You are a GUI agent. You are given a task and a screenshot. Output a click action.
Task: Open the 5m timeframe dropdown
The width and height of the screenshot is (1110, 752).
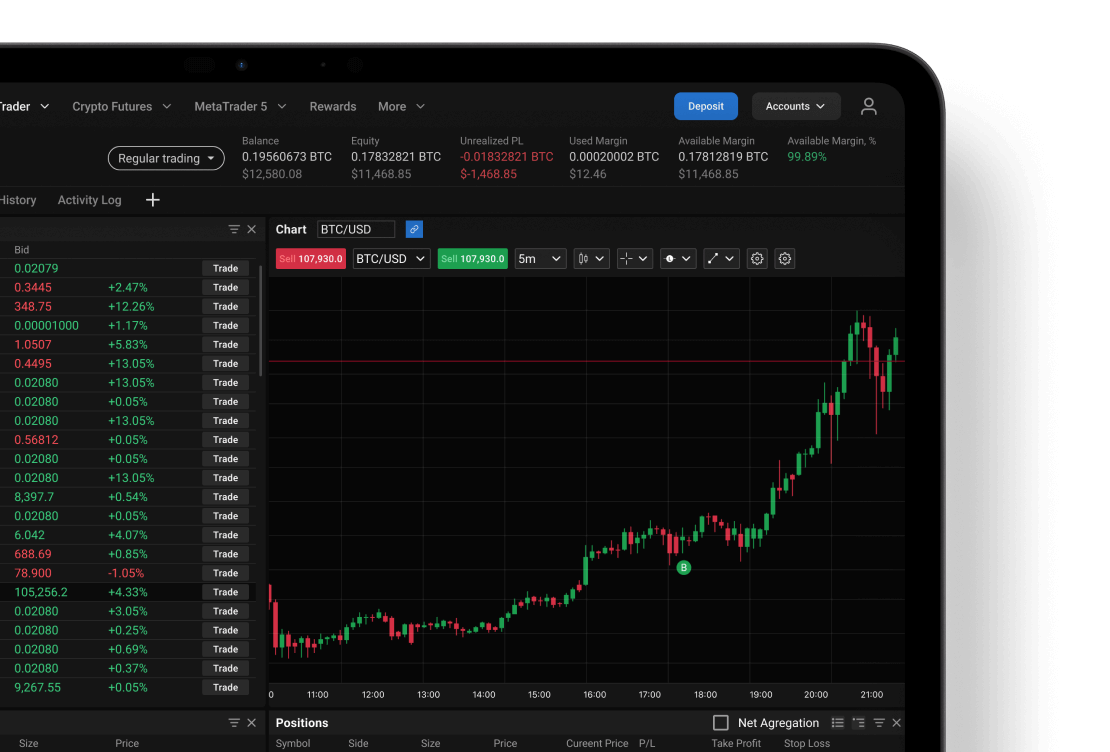click(x=539, y=258)
